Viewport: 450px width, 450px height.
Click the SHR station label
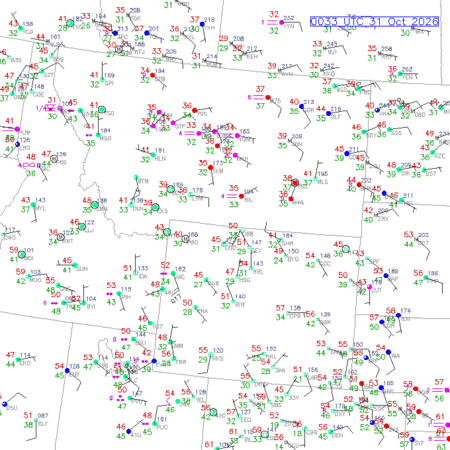[287, 244]
